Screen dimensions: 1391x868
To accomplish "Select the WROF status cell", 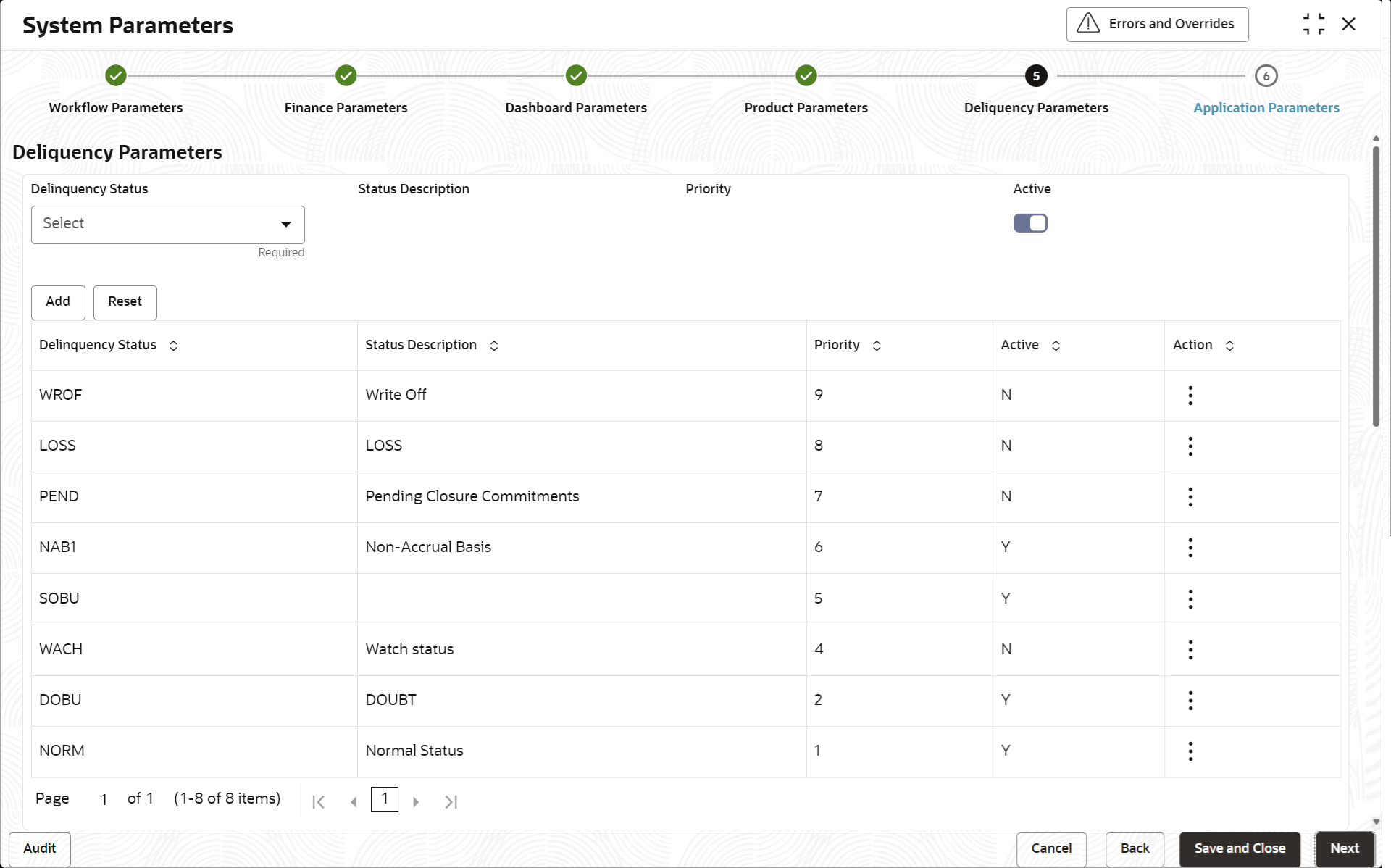I will (194, 396).
